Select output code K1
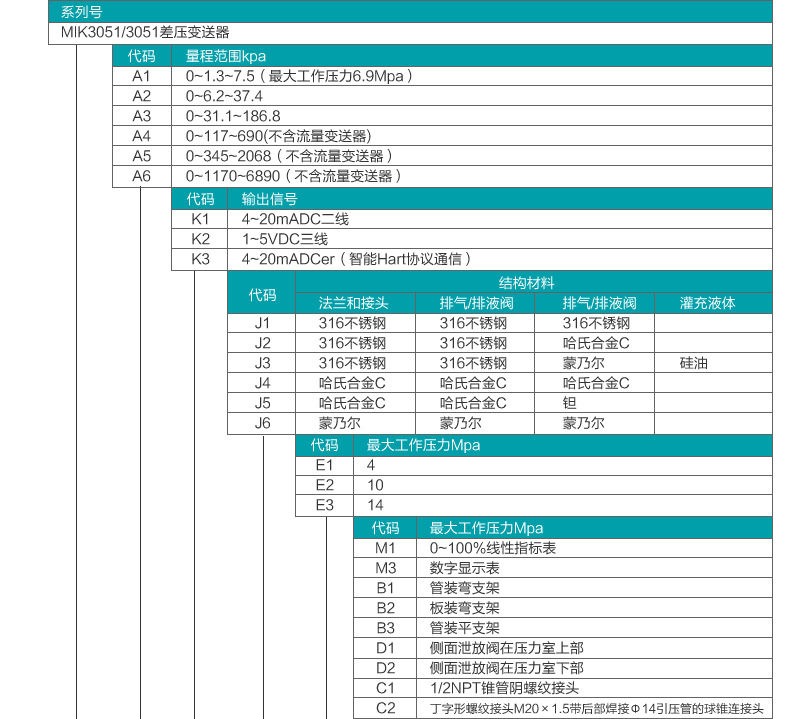The width and height of the screenshot is (800, 719). coord(201,219)
